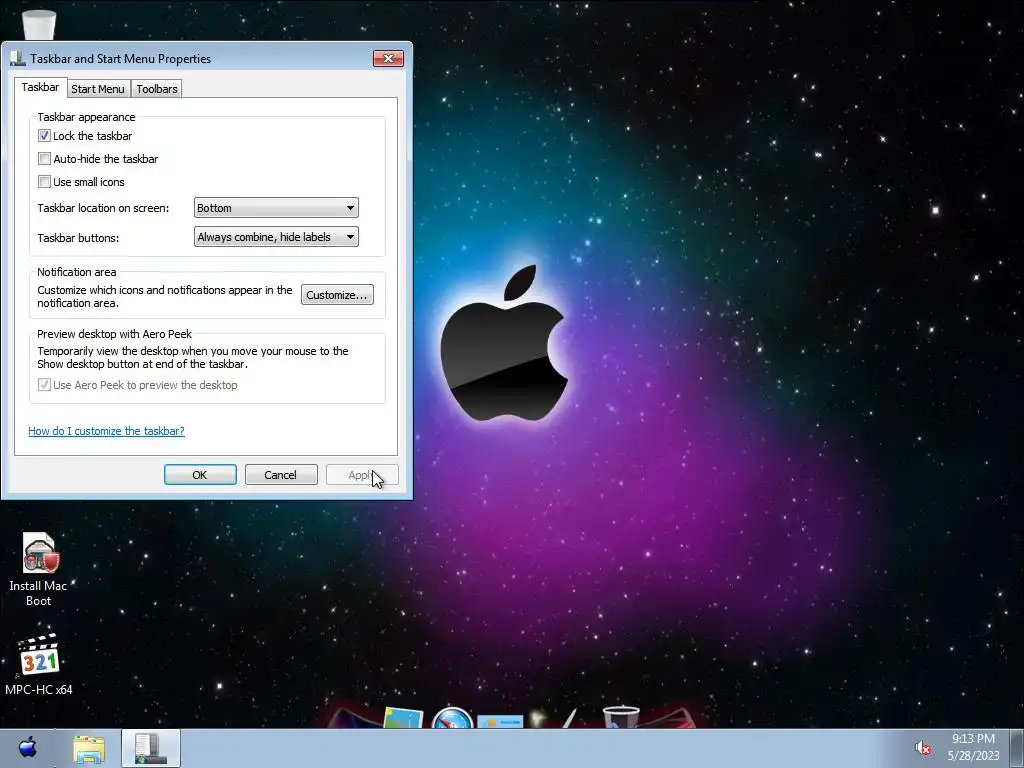Click the weather widget icon in the dock
Viewport: 1024px width, 768px height.
[500, 722]
